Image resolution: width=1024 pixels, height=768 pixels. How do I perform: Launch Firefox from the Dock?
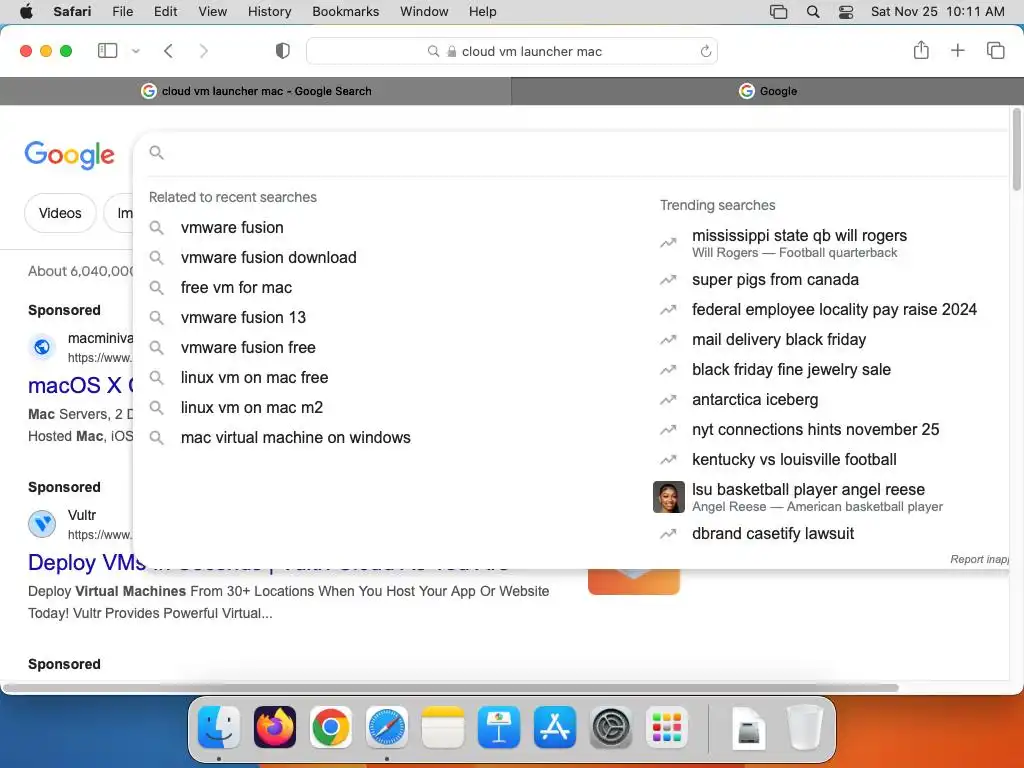274,727
